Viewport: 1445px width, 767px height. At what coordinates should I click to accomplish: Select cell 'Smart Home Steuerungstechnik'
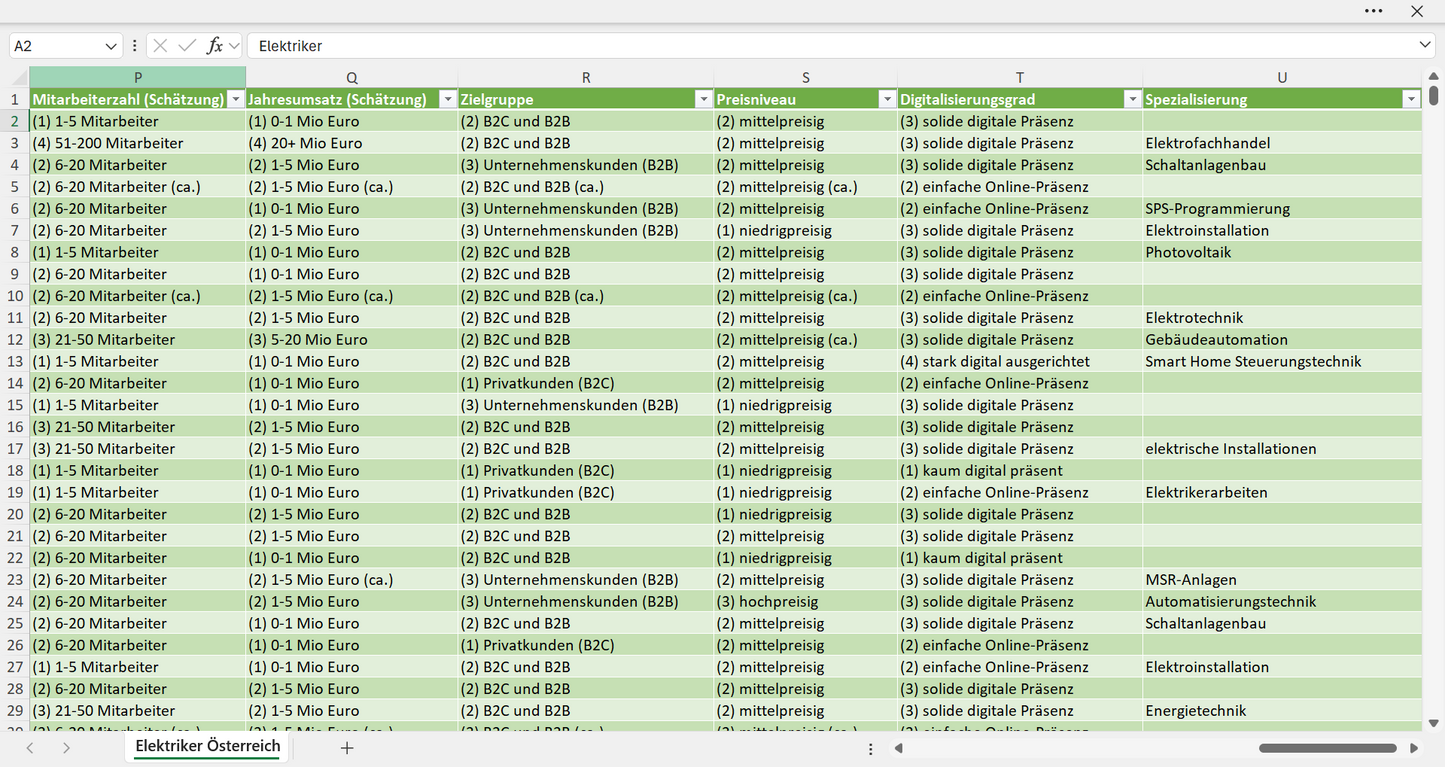tap(1282, 361)
